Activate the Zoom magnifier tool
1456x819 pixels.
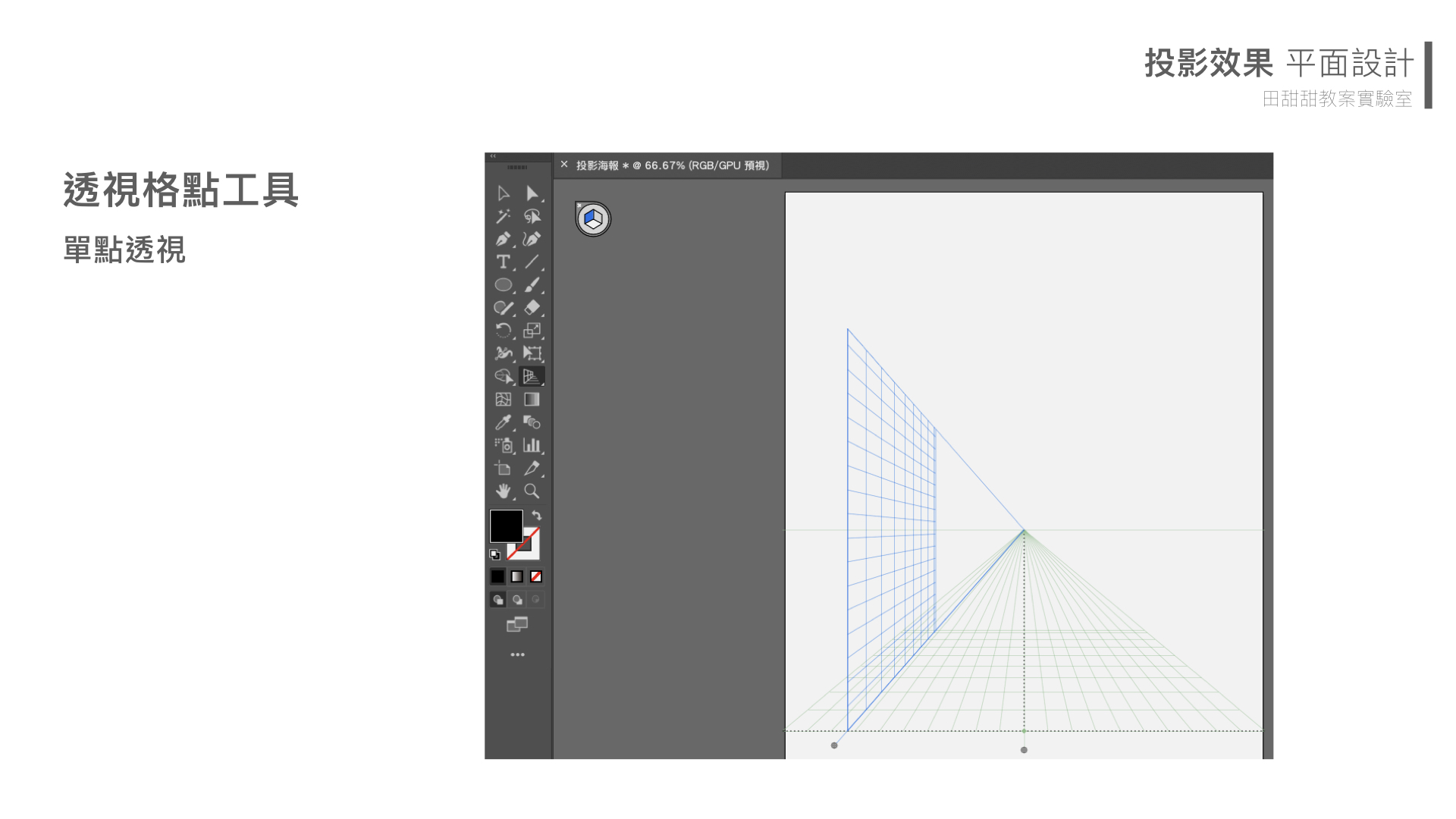532,491
